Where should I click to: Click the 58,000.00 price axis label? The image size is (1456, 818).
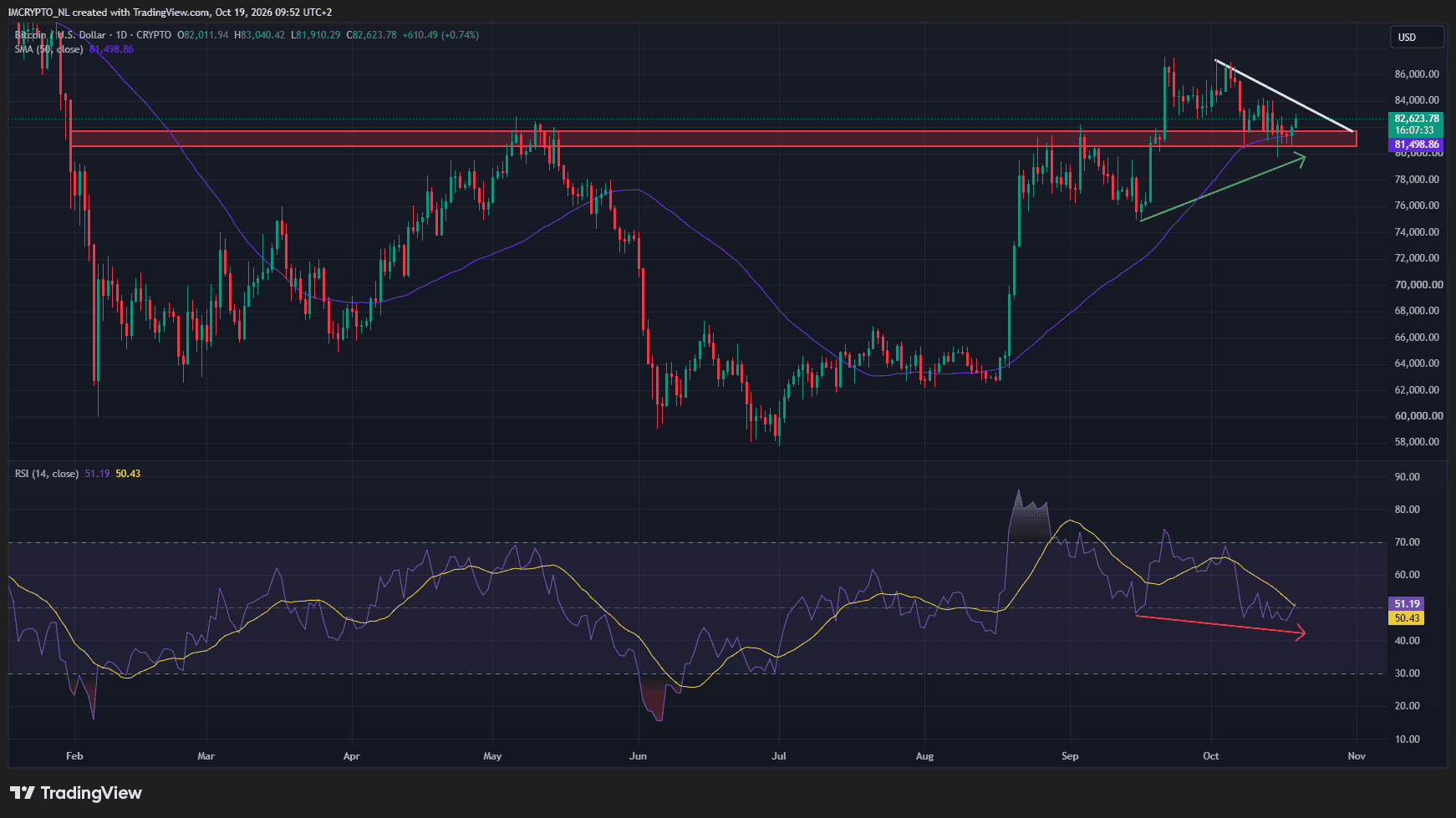coord(1417,442)
